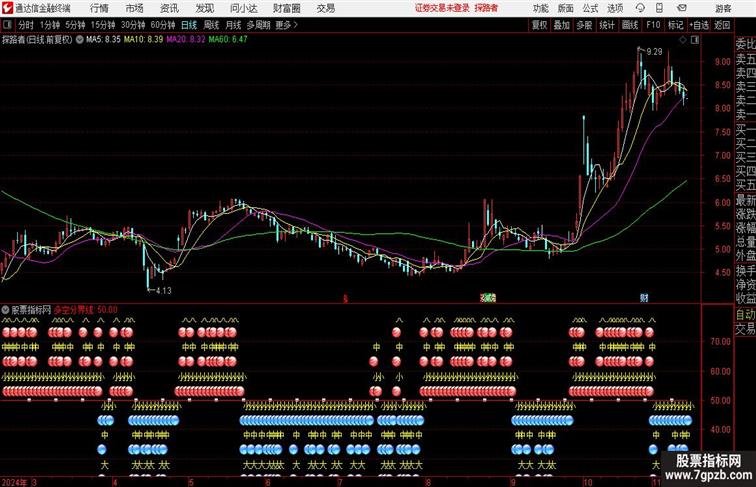756x487 pixels.
Task: Switch to 周线 weekly period
Action: pos(211,25)
